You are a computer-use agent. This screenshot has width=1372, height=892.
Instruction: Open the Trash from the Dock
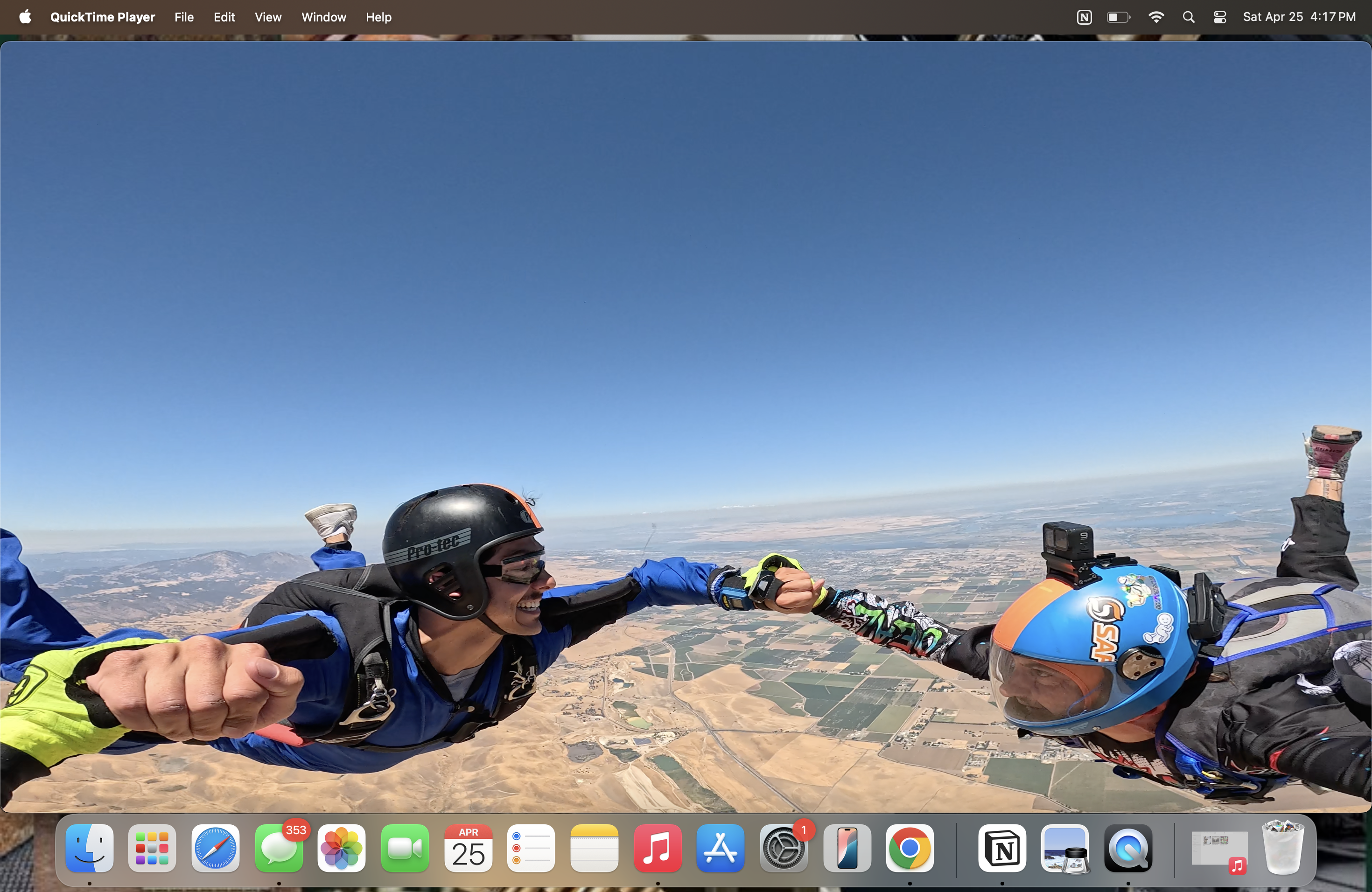pyautogui.click(x=1283, y=848)
